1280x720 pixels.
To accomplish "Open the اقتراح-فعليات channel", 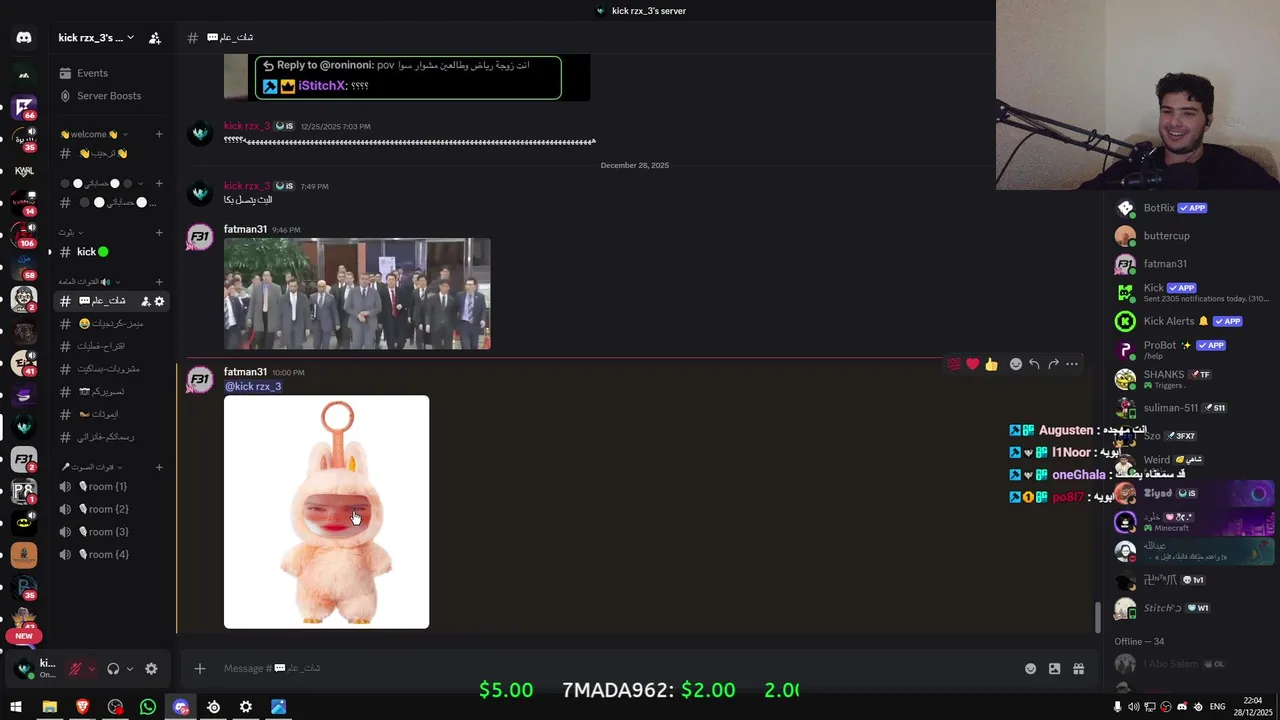I will (111, 346).
